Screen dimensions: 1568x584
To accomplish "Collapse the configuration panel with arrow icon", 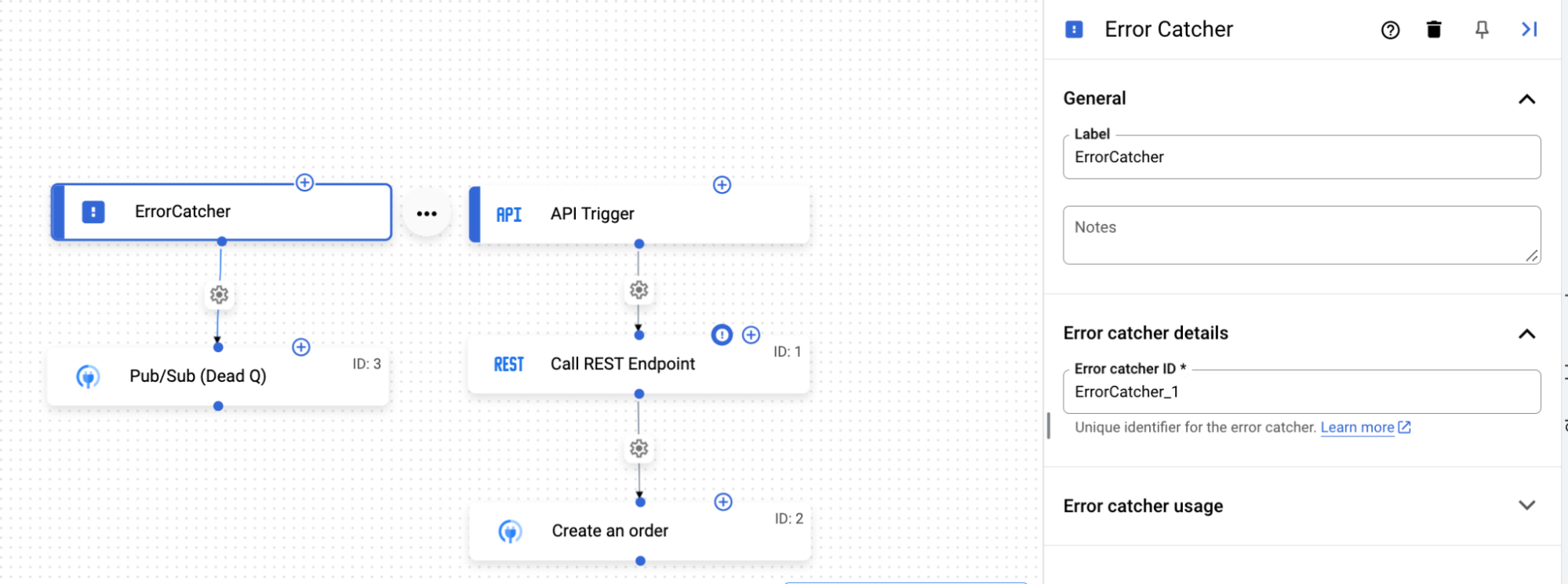I will point(1528,29).
